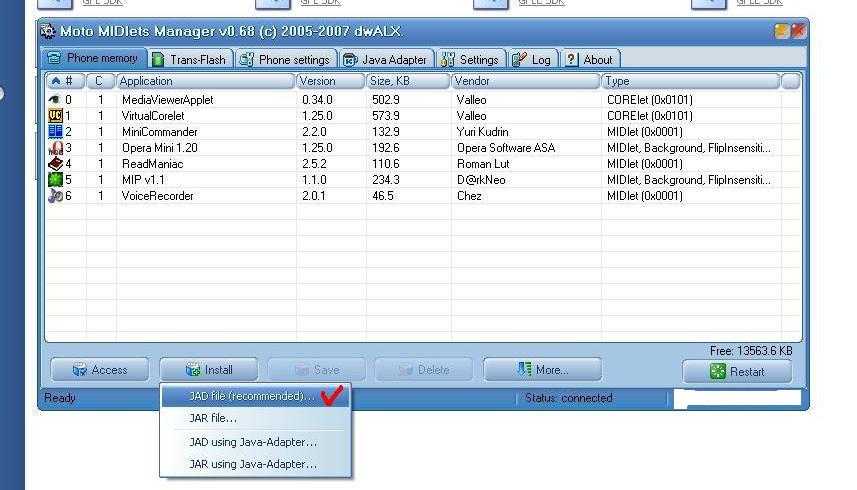Click the MiniCommander row icon
The image size is (857, 490).
55,132
